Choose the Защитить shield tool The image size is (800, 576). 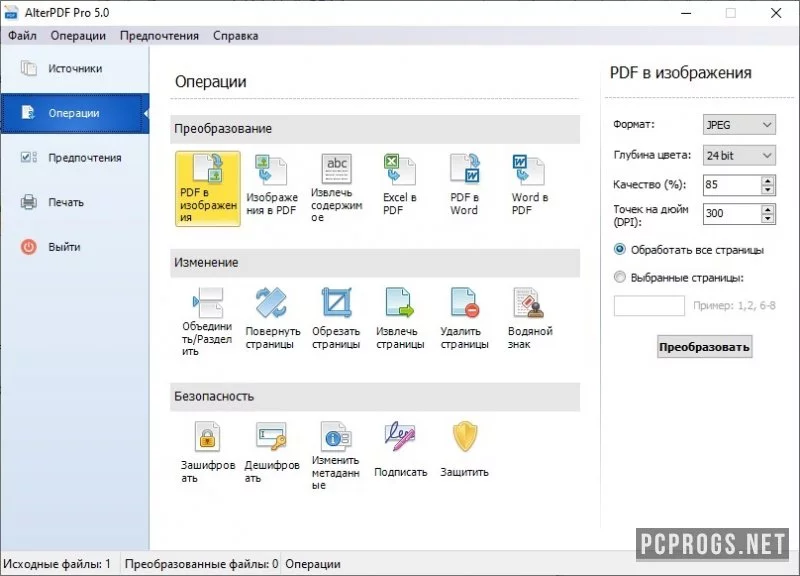(464, 449)
